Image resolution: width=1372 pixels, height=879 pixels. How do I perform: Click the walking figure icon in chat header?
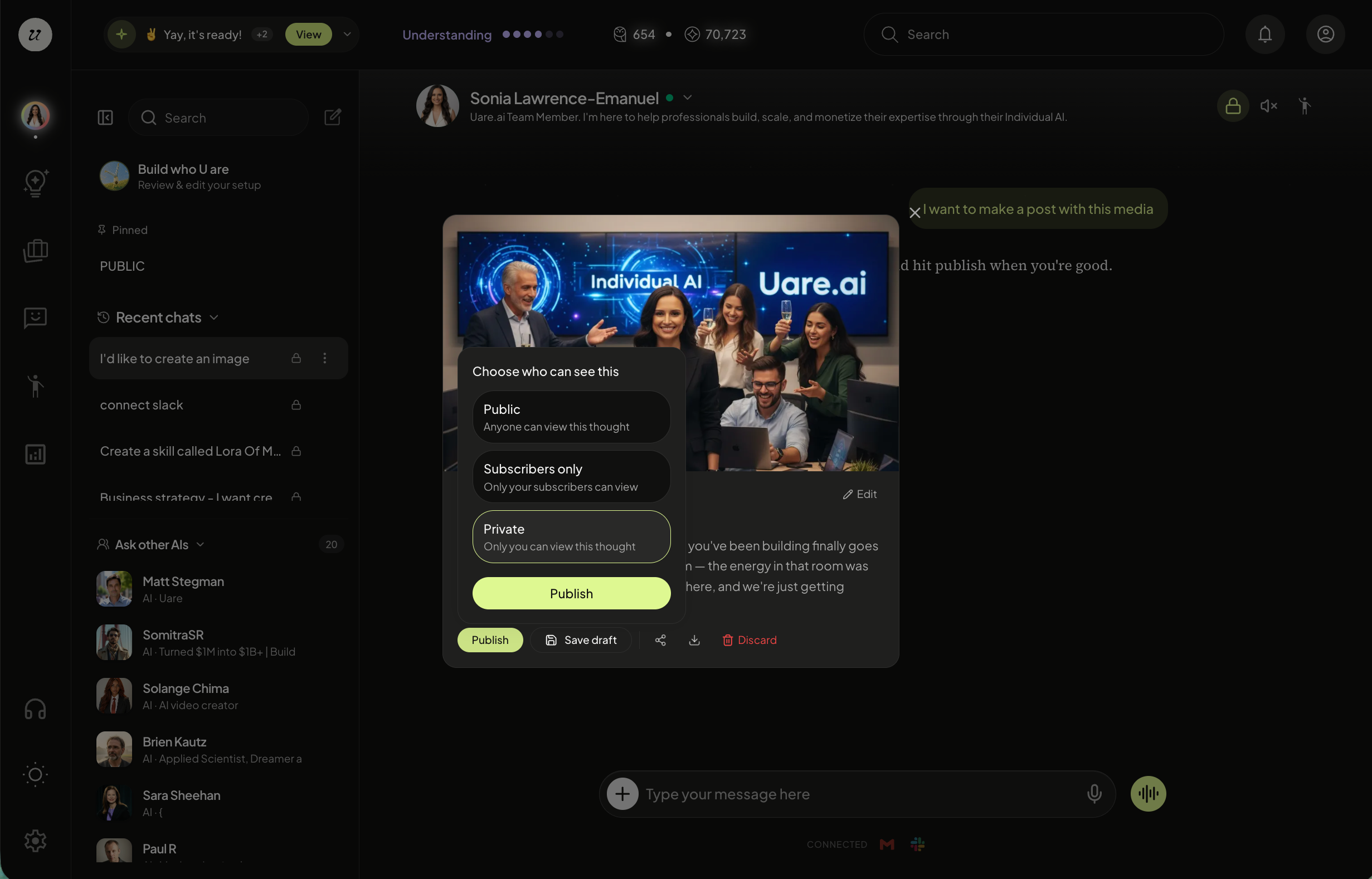1305,106
